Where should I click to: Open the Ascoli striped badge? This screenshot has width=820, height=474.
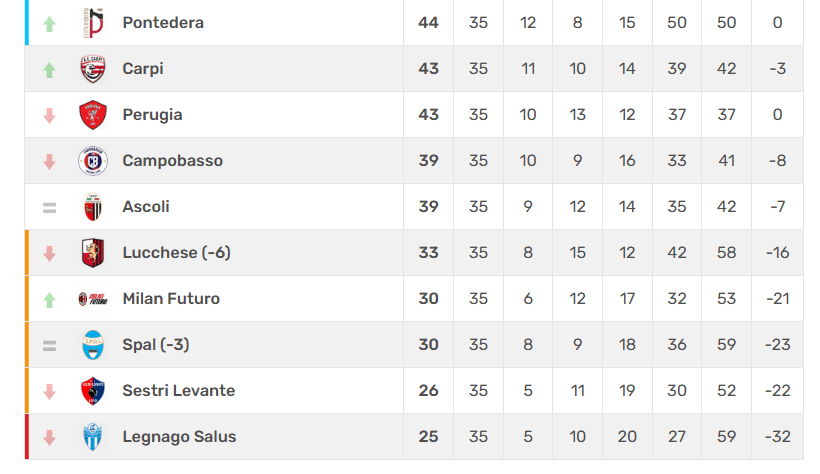(93, 207)
